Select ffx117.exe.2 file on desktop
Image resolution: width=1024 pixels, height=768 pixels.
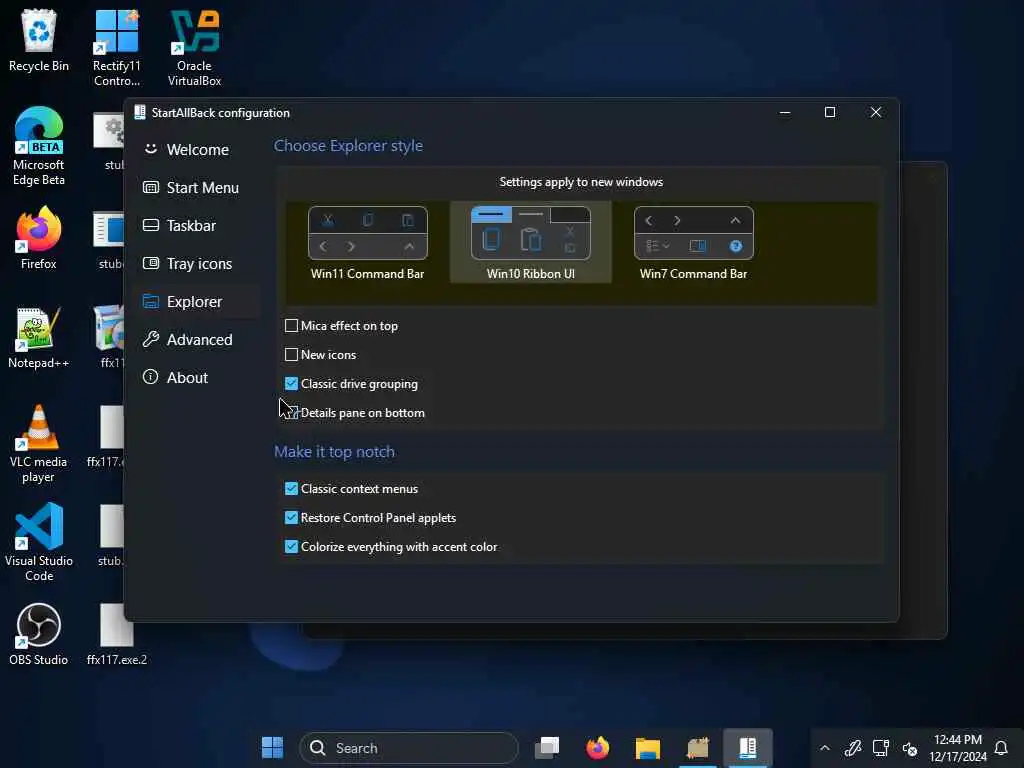[116, 633]
